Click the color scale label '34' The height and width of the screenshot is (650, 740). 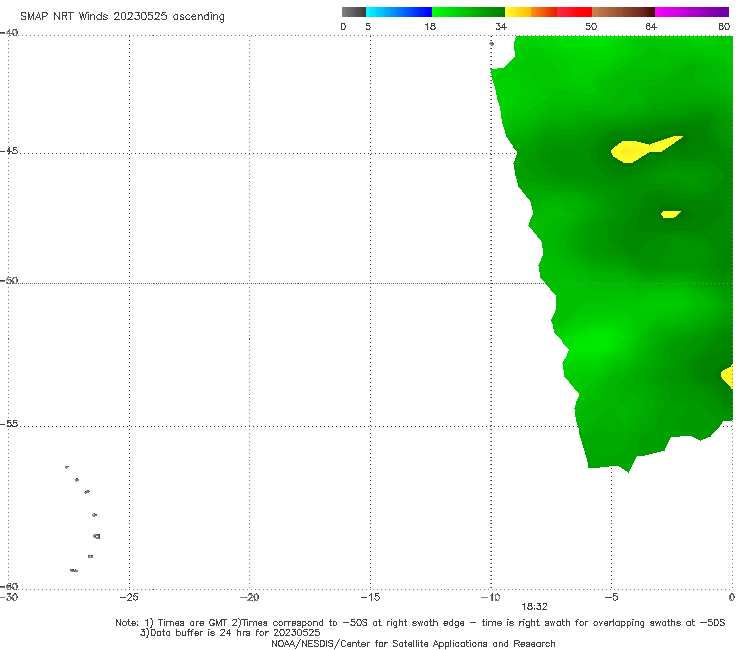[x=501, y=26]
